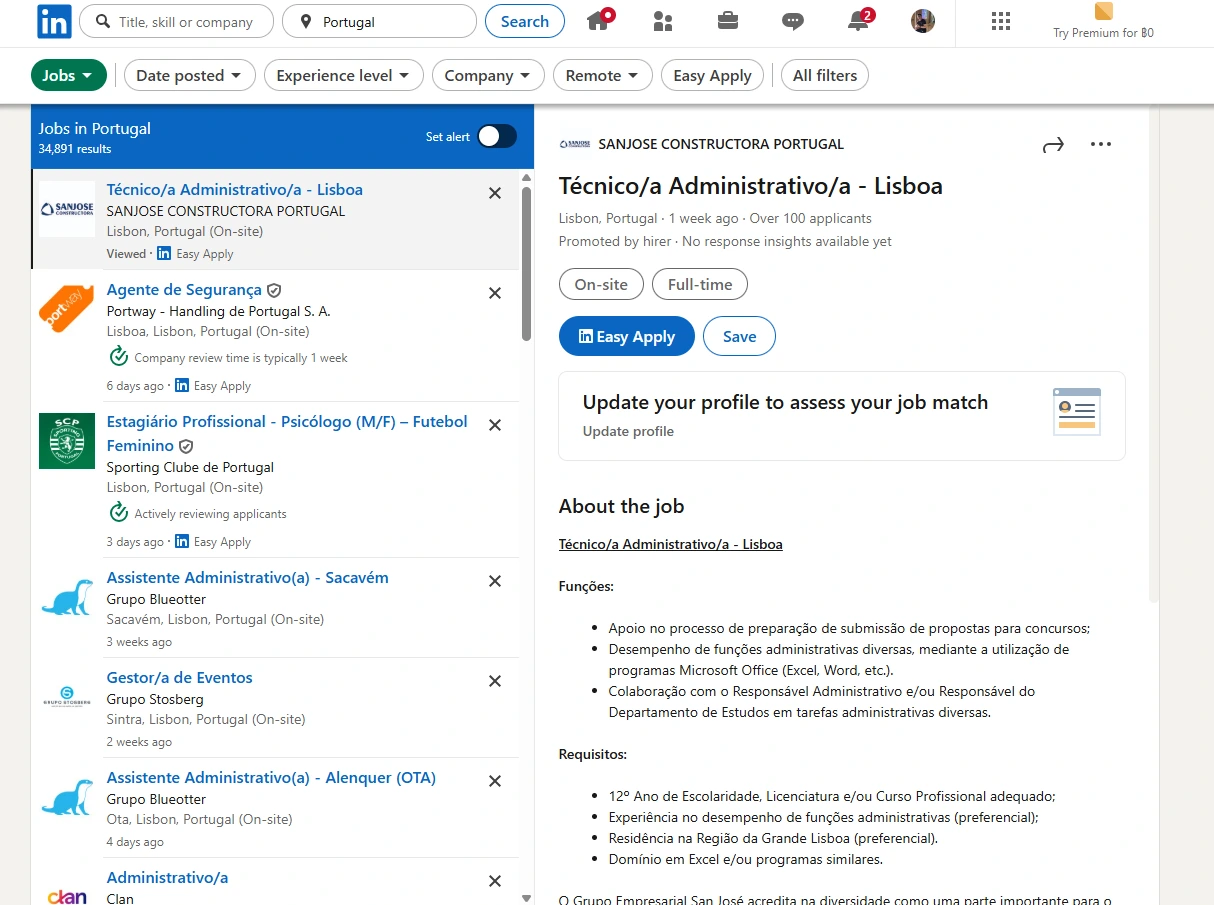Dismiss Técnico/a Administrativo/a job card
This screenshot has height=905, width=1214.
[x=495, y=193]
